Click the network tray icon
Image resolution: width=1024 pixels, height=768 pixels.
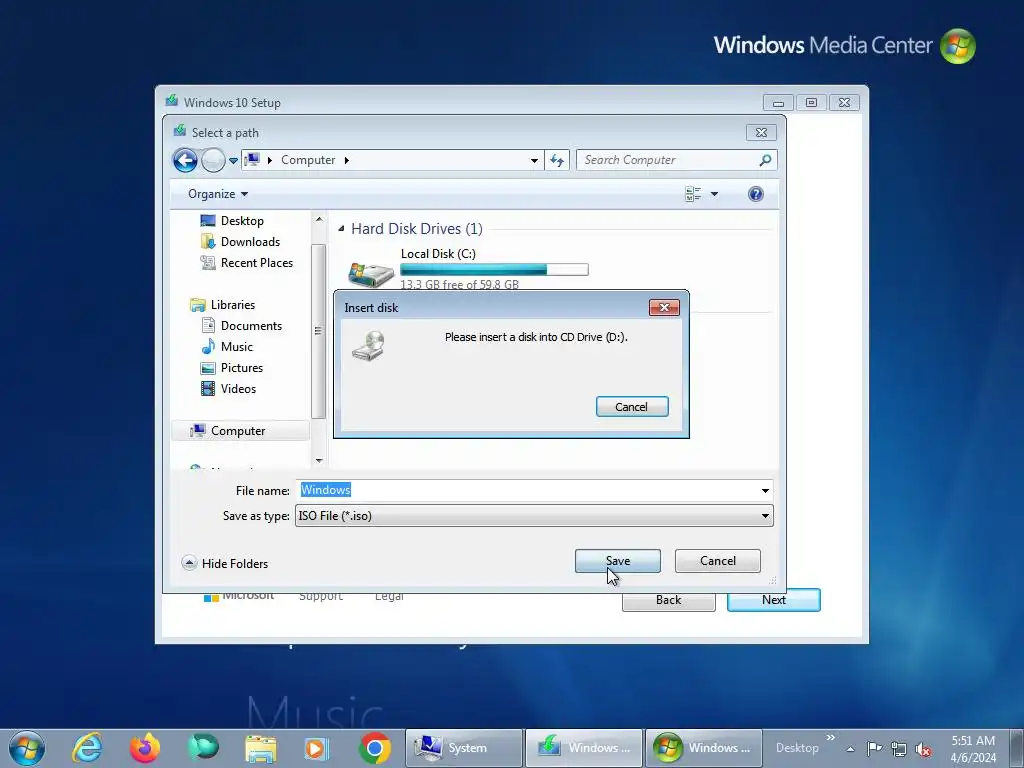pos(899,749)
